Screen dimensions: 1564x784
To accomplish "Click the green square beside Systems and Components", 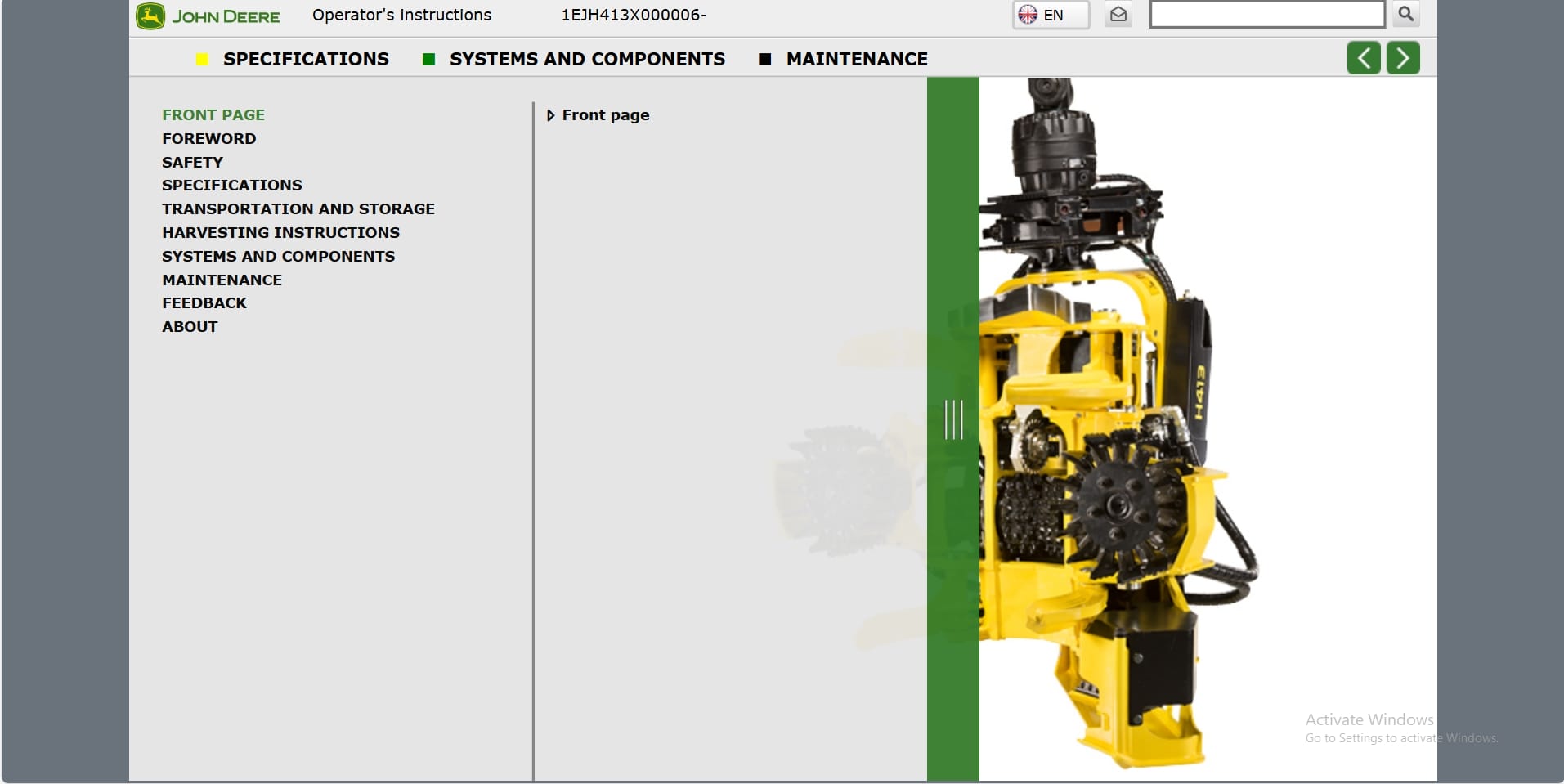I will pos(428,60).
